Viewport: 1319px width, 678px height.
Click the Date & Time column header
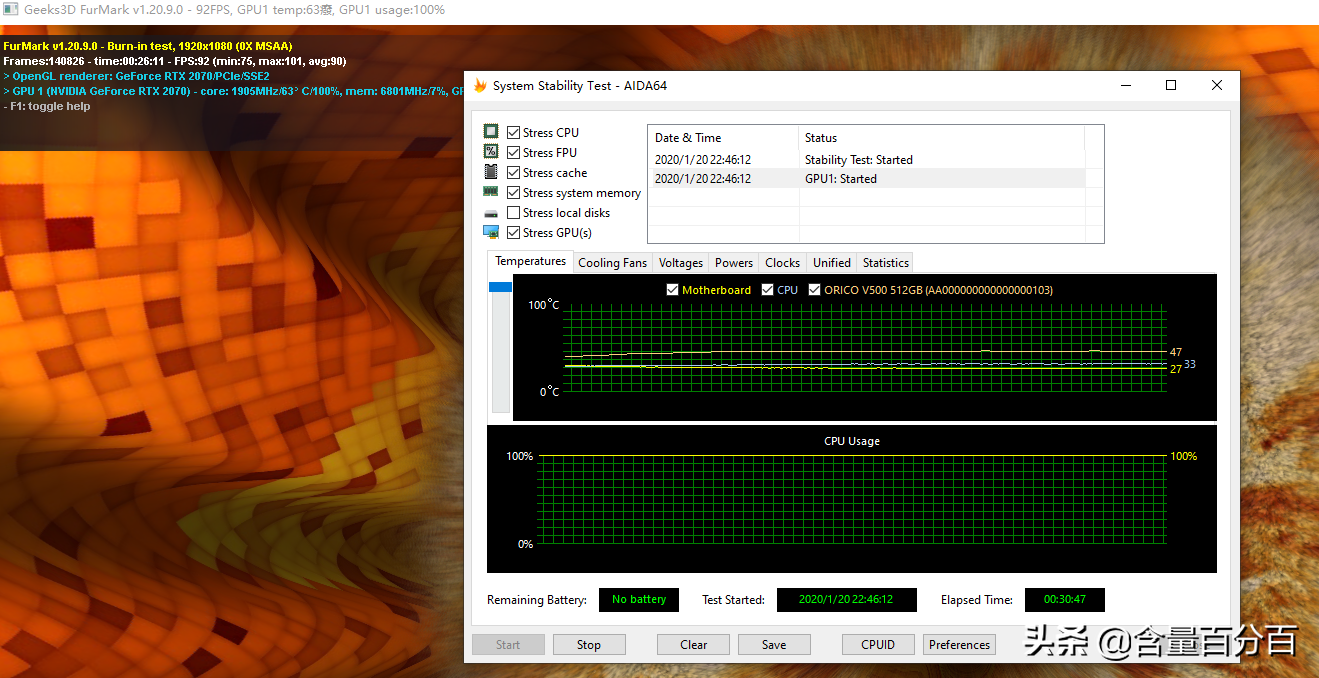(724, 138)
